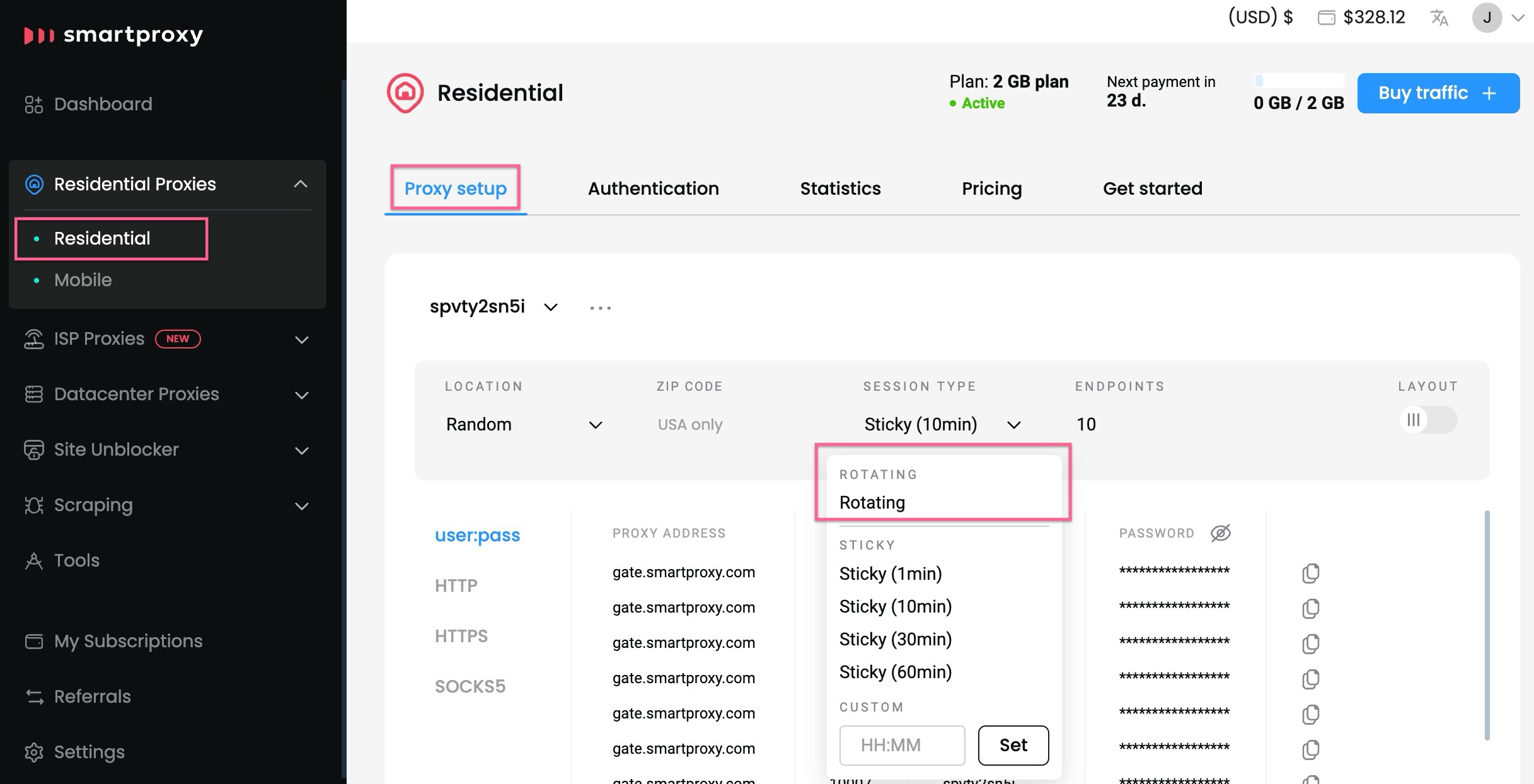Click the J user avatar

[x=1487, y=18]
